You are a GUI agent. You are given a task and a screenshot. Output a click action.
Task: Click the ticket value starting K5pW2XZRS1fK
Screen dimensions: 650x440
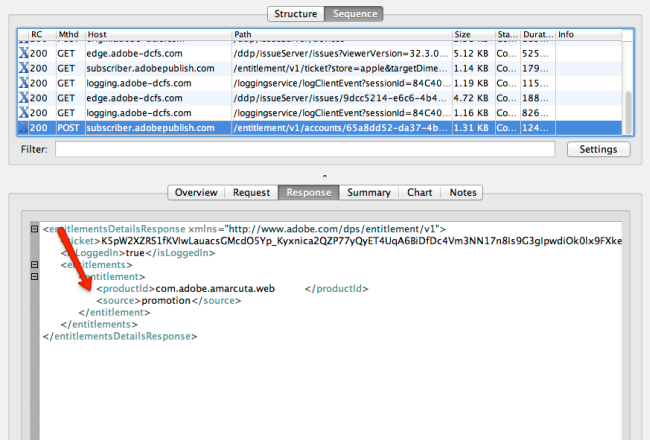tap(361, 241)
